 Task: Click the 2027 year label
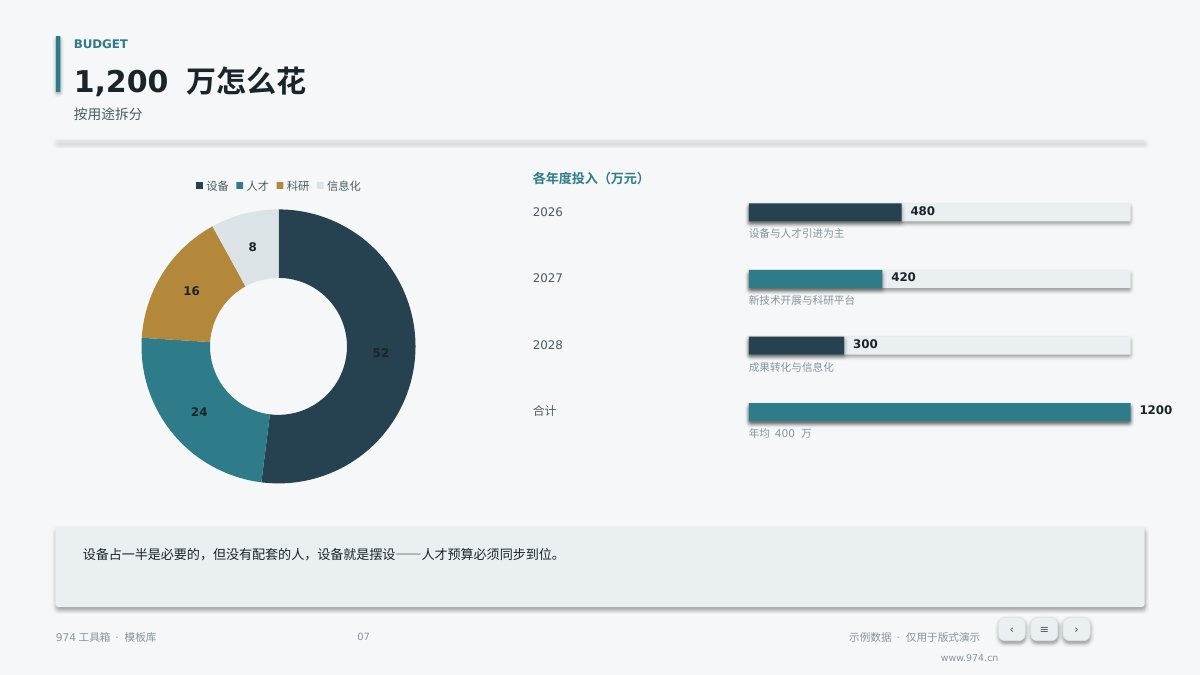pos(548,278)
